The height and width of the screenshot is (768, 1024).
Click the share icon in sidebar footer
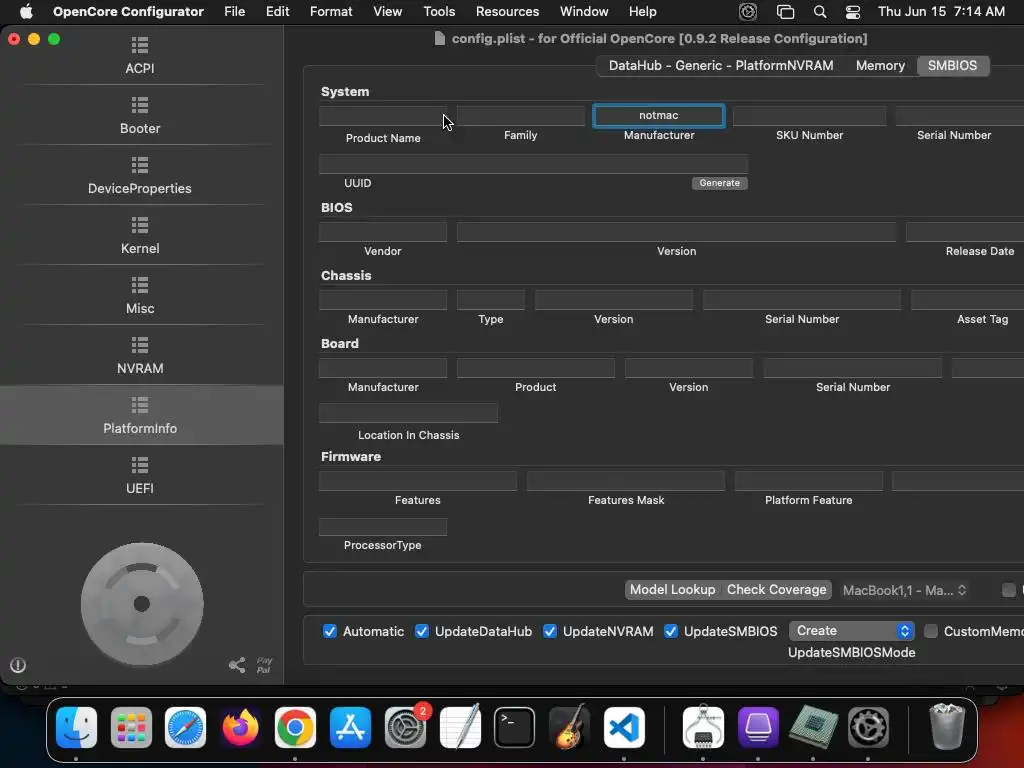coord(237,665)
